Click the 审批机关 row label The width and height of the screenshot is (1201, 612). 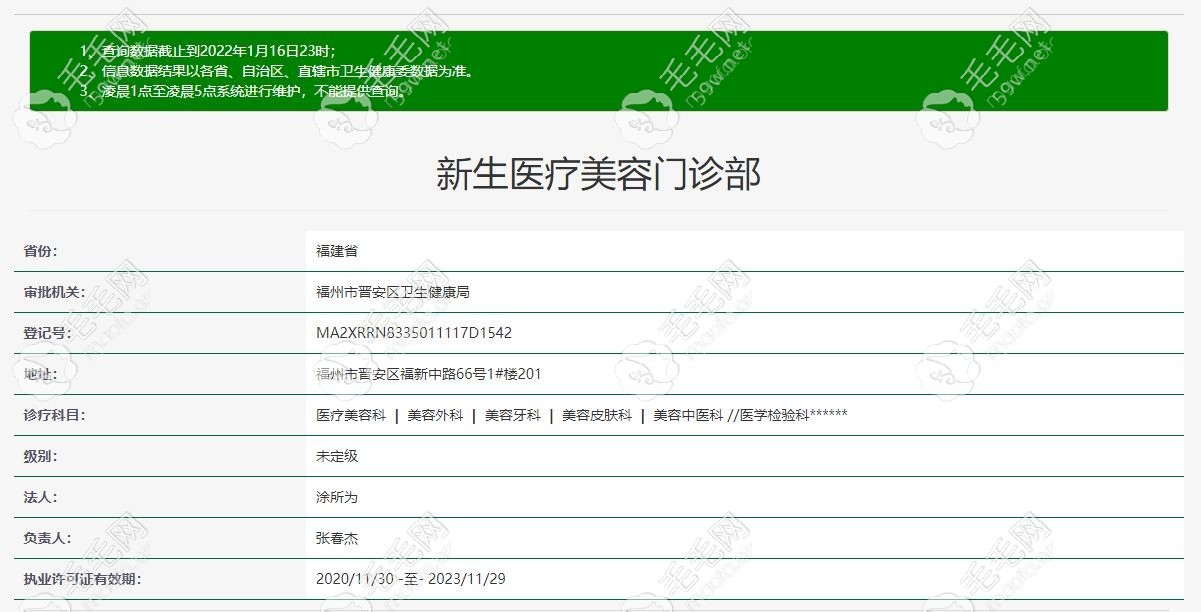(55, 292)
